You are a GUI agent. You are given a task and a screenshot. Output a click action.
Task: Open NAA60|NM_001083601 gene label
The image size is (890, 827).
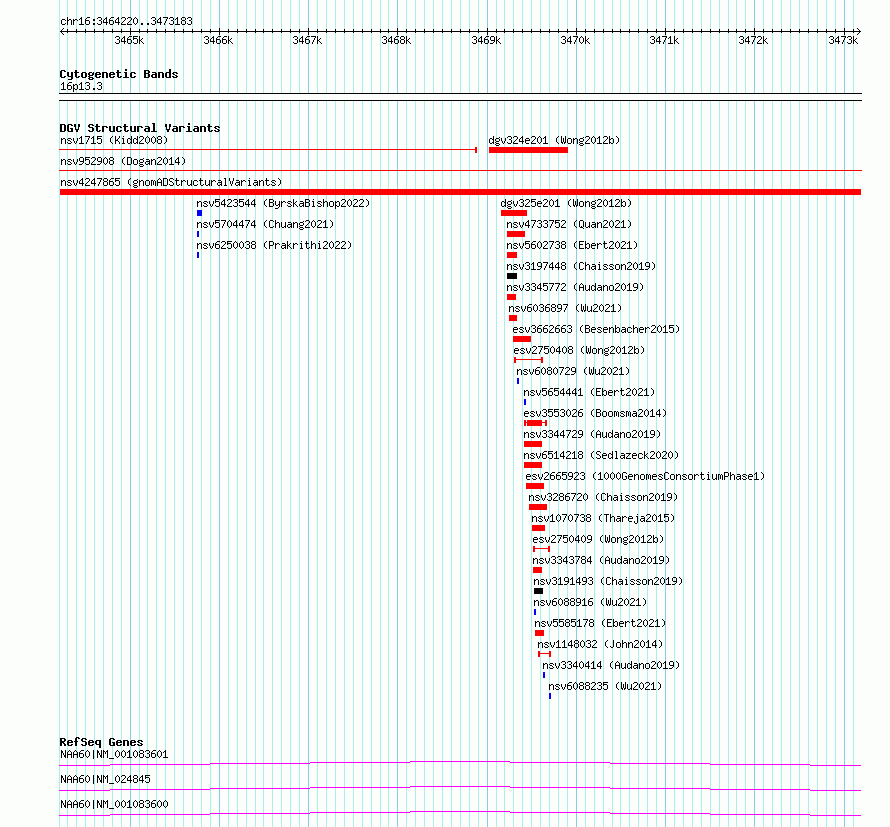[114, 754]
